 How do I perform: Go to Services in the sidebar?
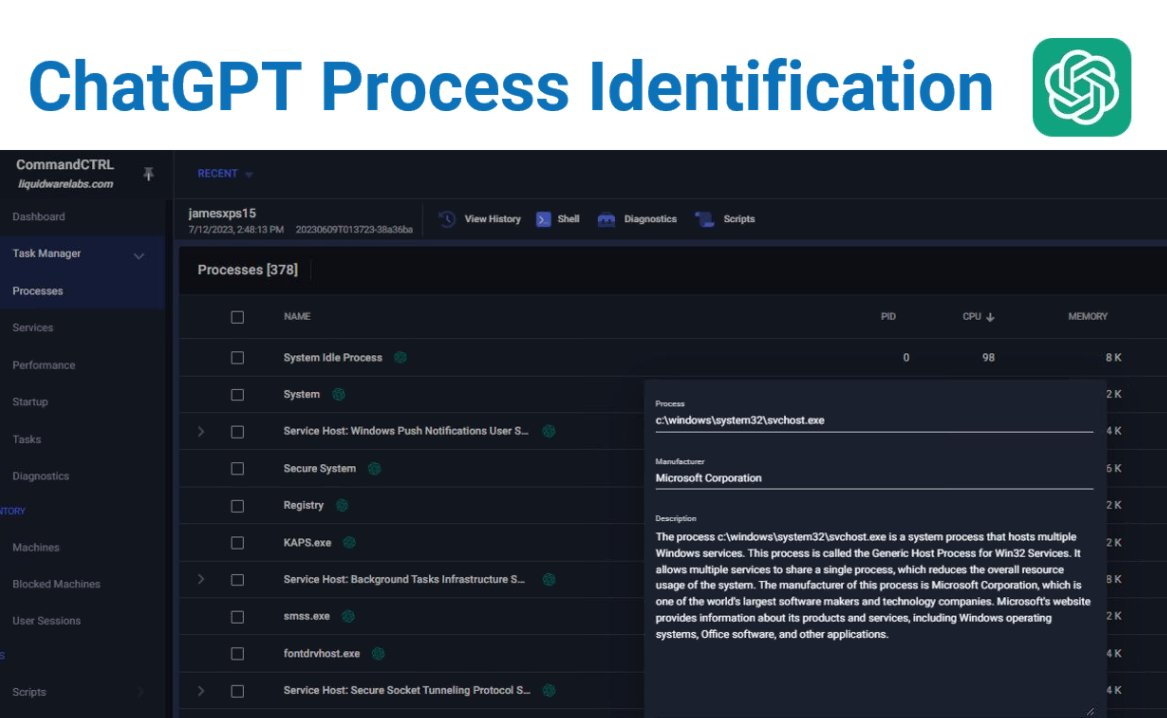click(x=33, y=327)
